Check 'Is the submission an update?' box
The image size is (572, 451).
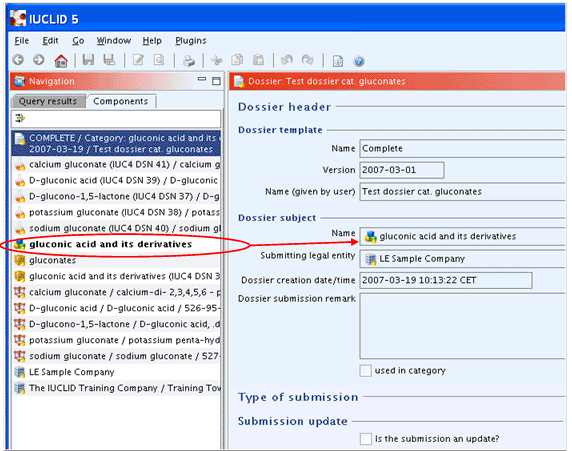tap(366, 439)
